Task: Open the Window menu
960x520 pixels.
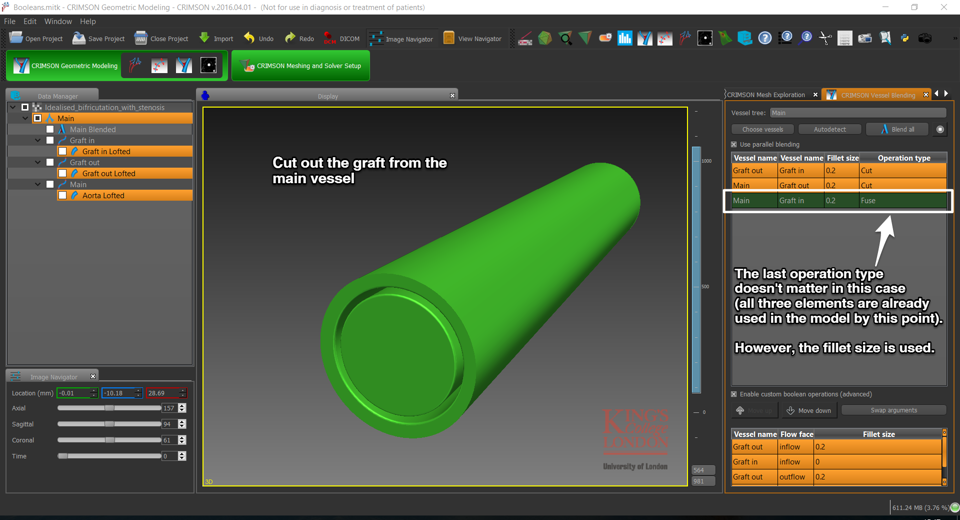Action: tap(58, 21)
